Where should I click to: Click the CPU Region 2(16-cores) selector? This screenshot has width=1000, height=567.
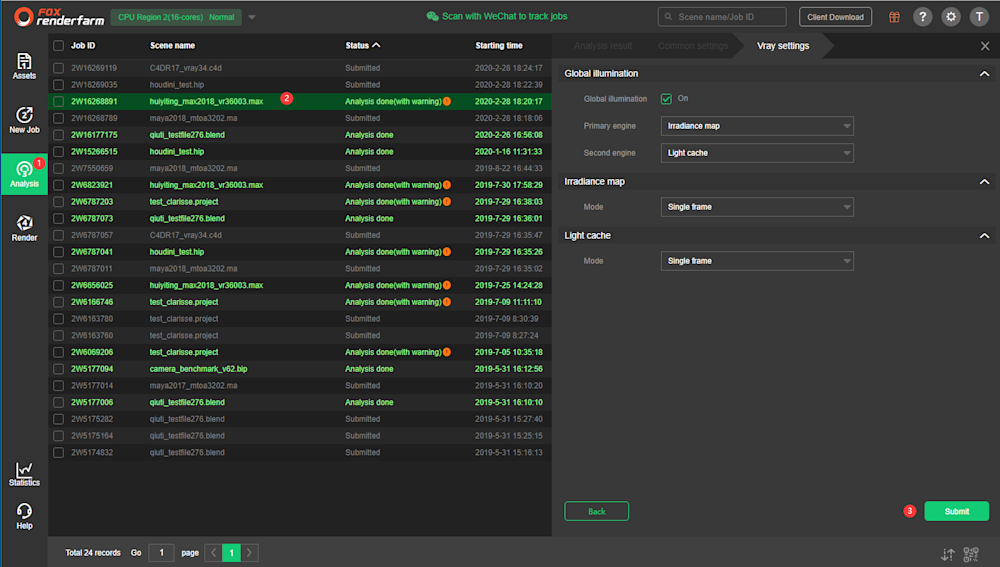[x=176, y=17]
